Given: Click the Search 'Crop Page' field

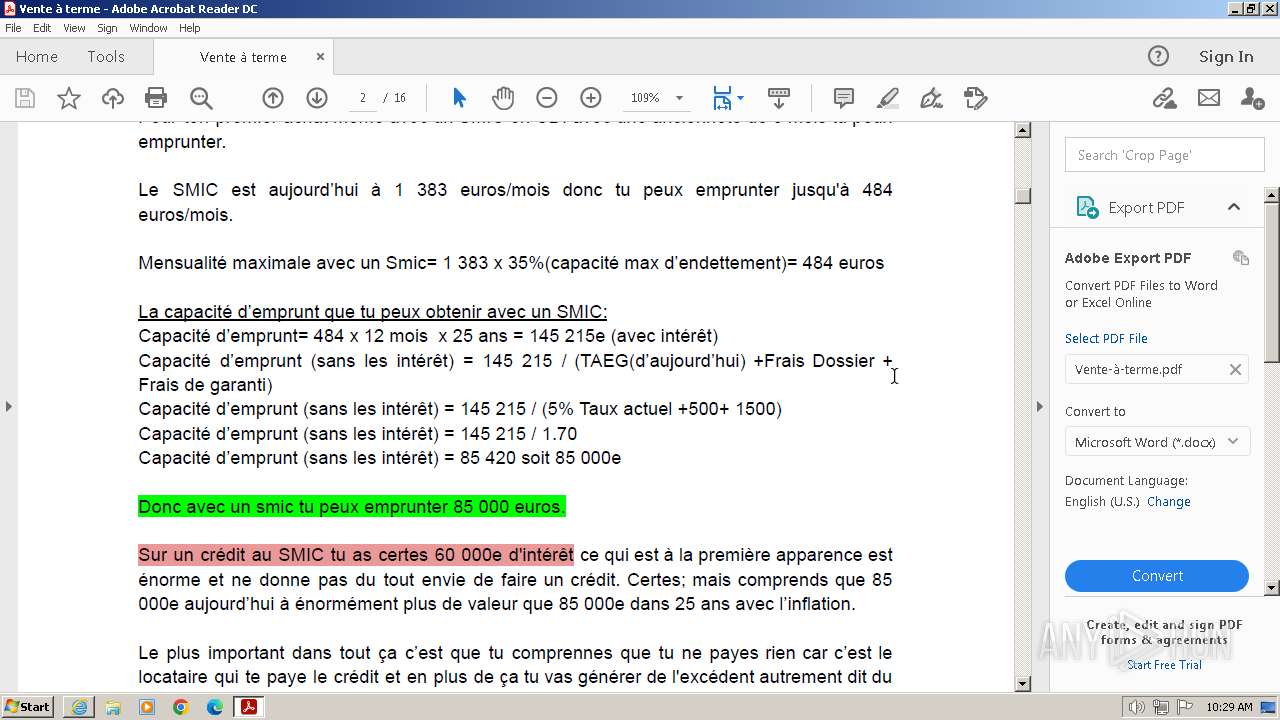Looking at the screenshot, I should [x=1165, y=155].
